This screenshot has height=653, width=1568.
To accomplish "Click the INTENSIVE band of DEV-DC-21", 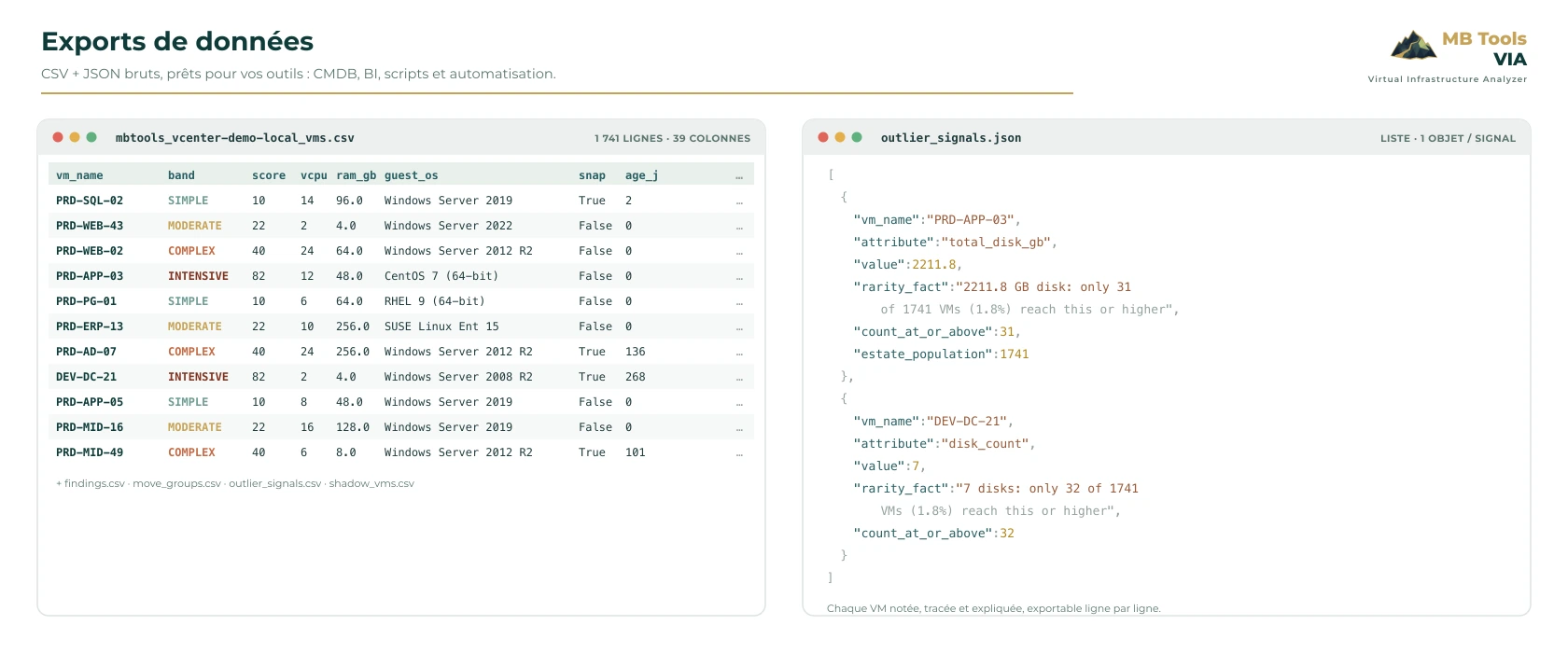I will [x=198, y=377].
